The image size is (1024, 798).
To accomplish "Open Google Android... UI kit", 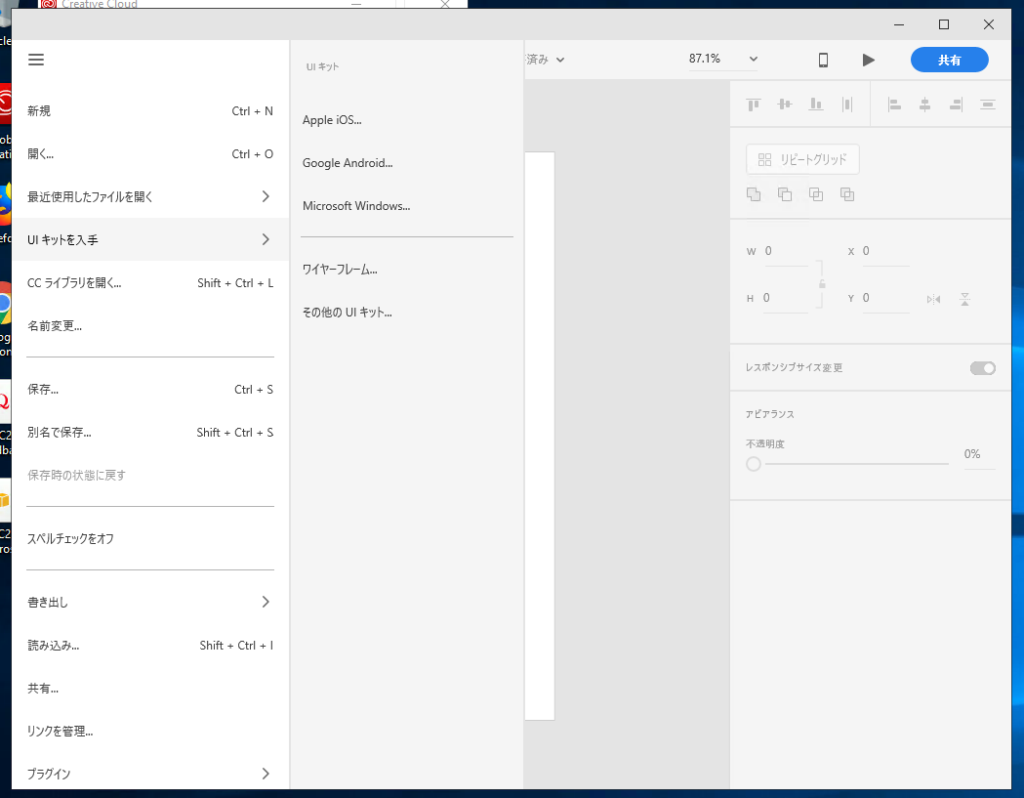I will (x=406, y=163).
